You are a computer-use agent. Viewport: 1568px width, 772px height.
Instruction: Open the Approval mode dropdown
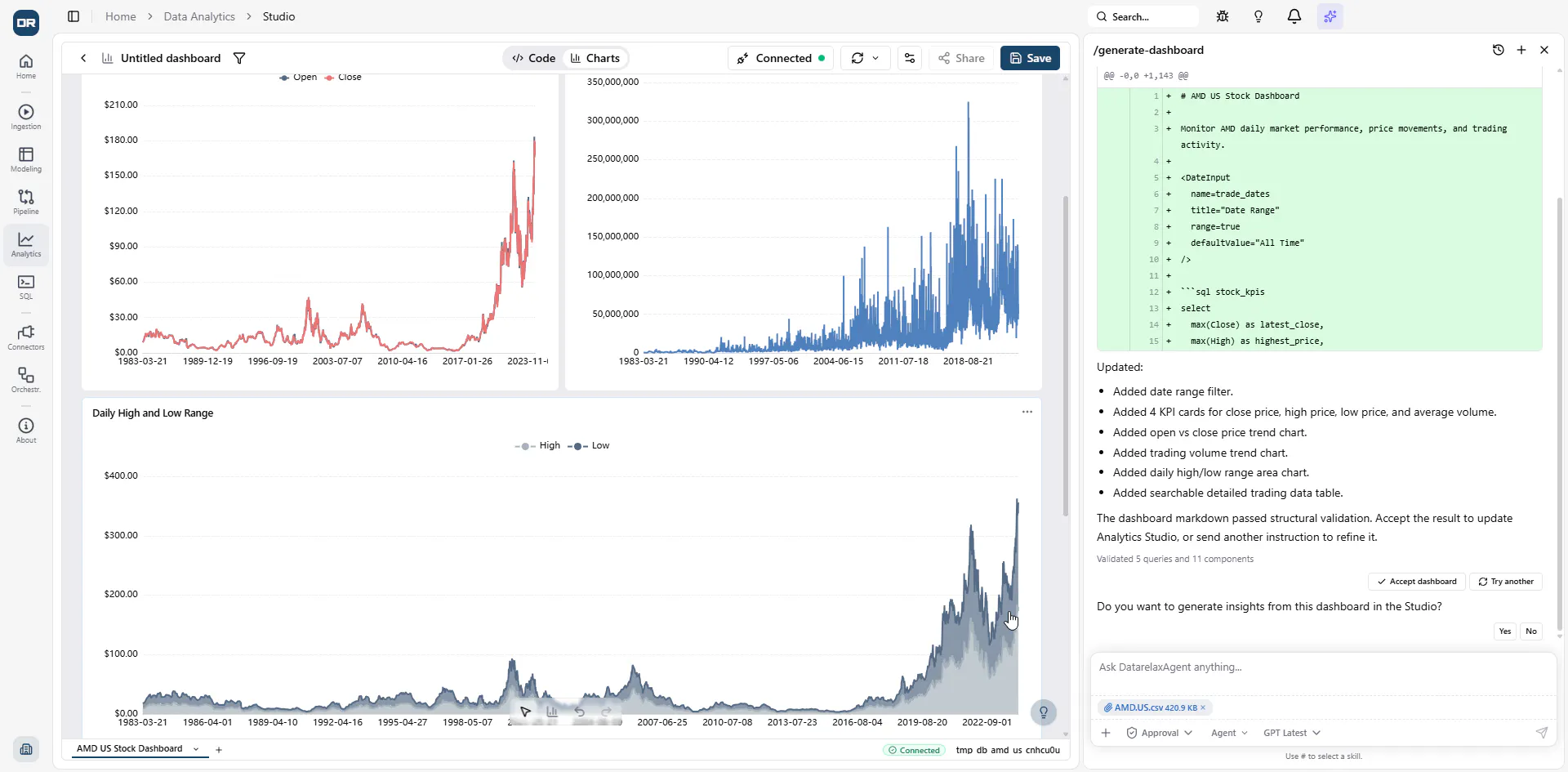click(1159, 733)
